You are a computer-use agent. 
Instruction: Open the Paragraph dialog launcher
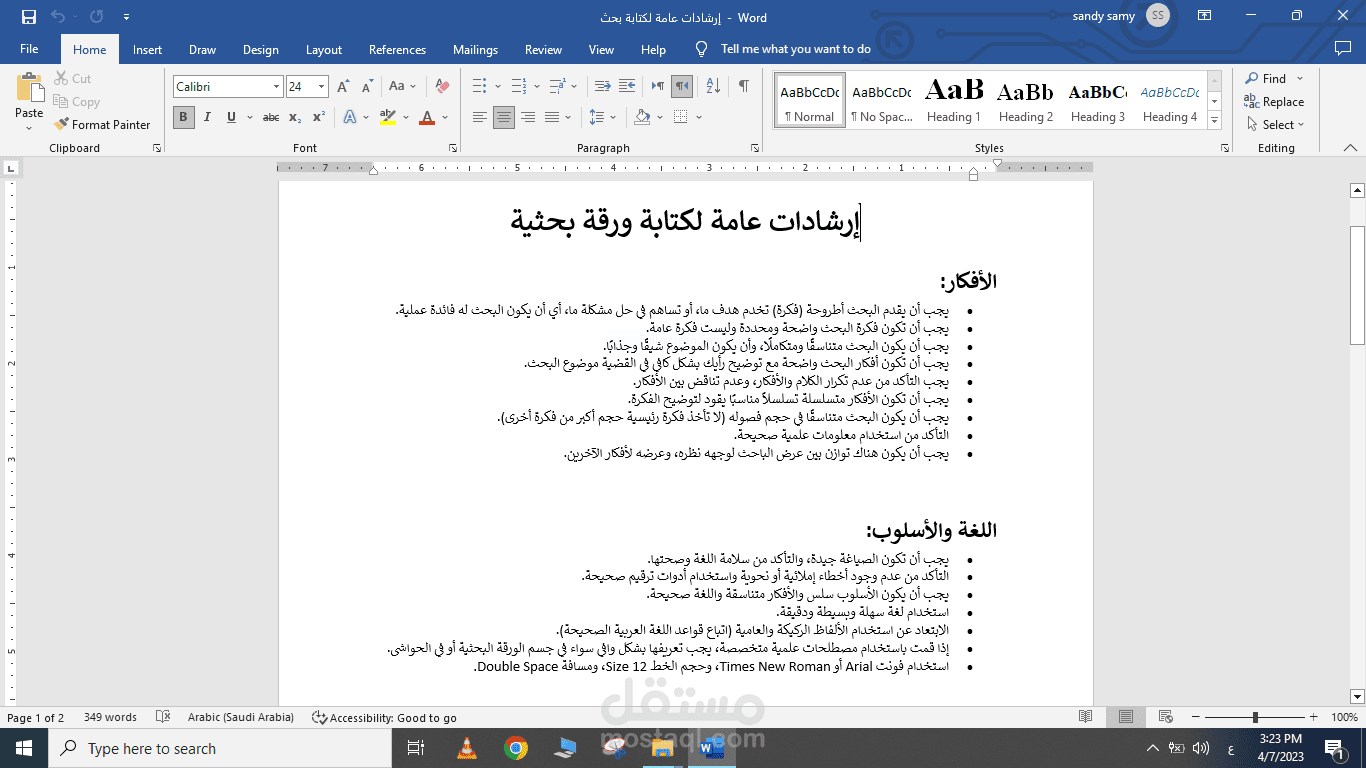[753, 148]
